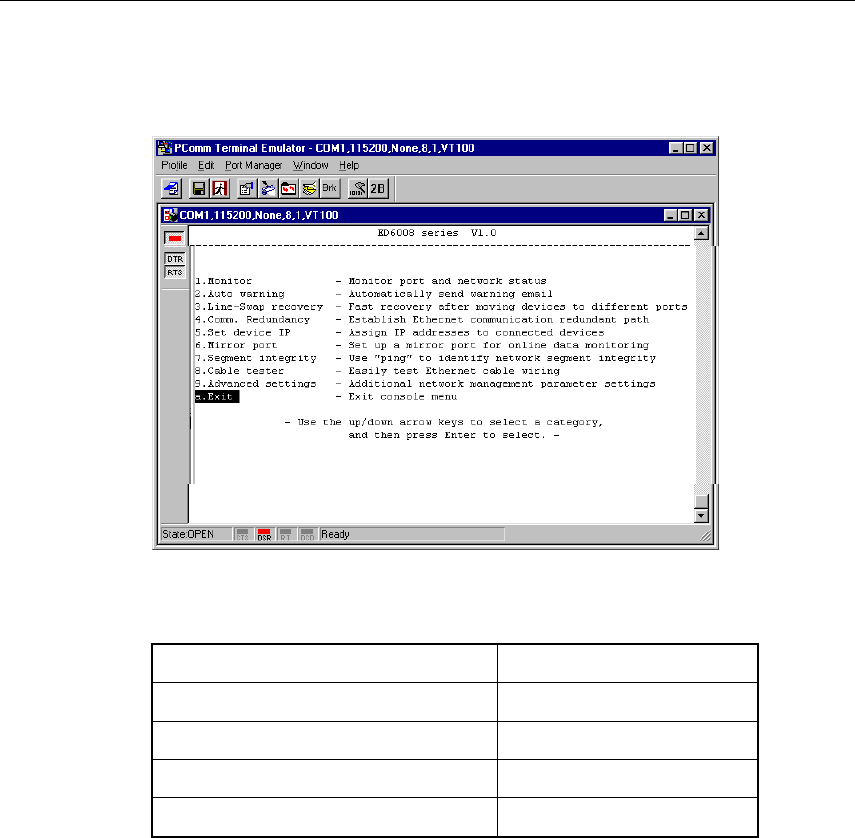855x838 pixels.
Task: Click the terminal scrollbar down arrow
Action: [701, 515]
